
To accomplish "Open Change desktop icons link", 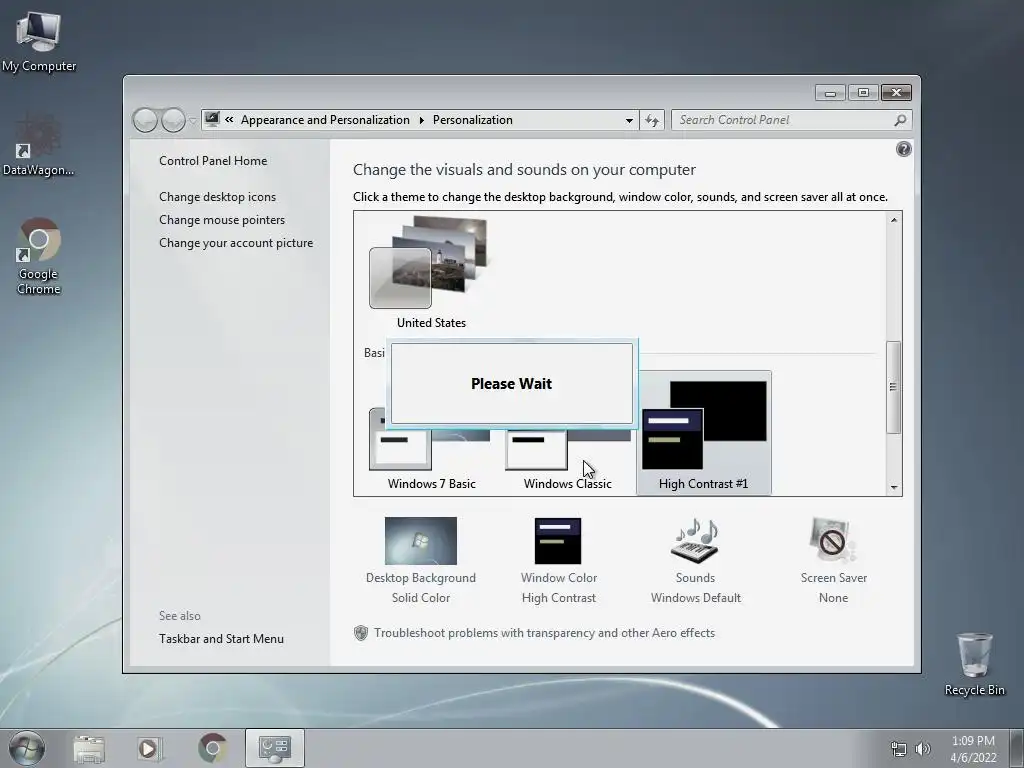I will pyautogui.click(x=217, y=197).
